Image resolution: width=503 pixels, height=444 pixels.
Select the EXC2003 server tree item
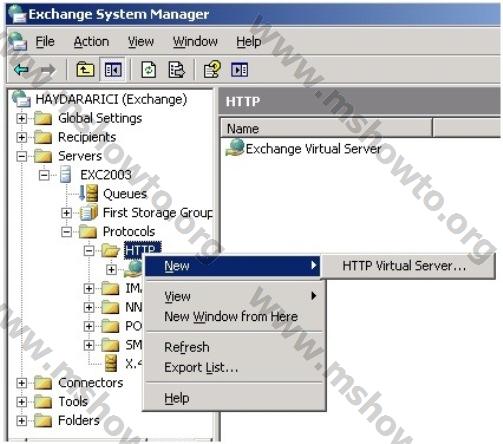coord(106,175)
